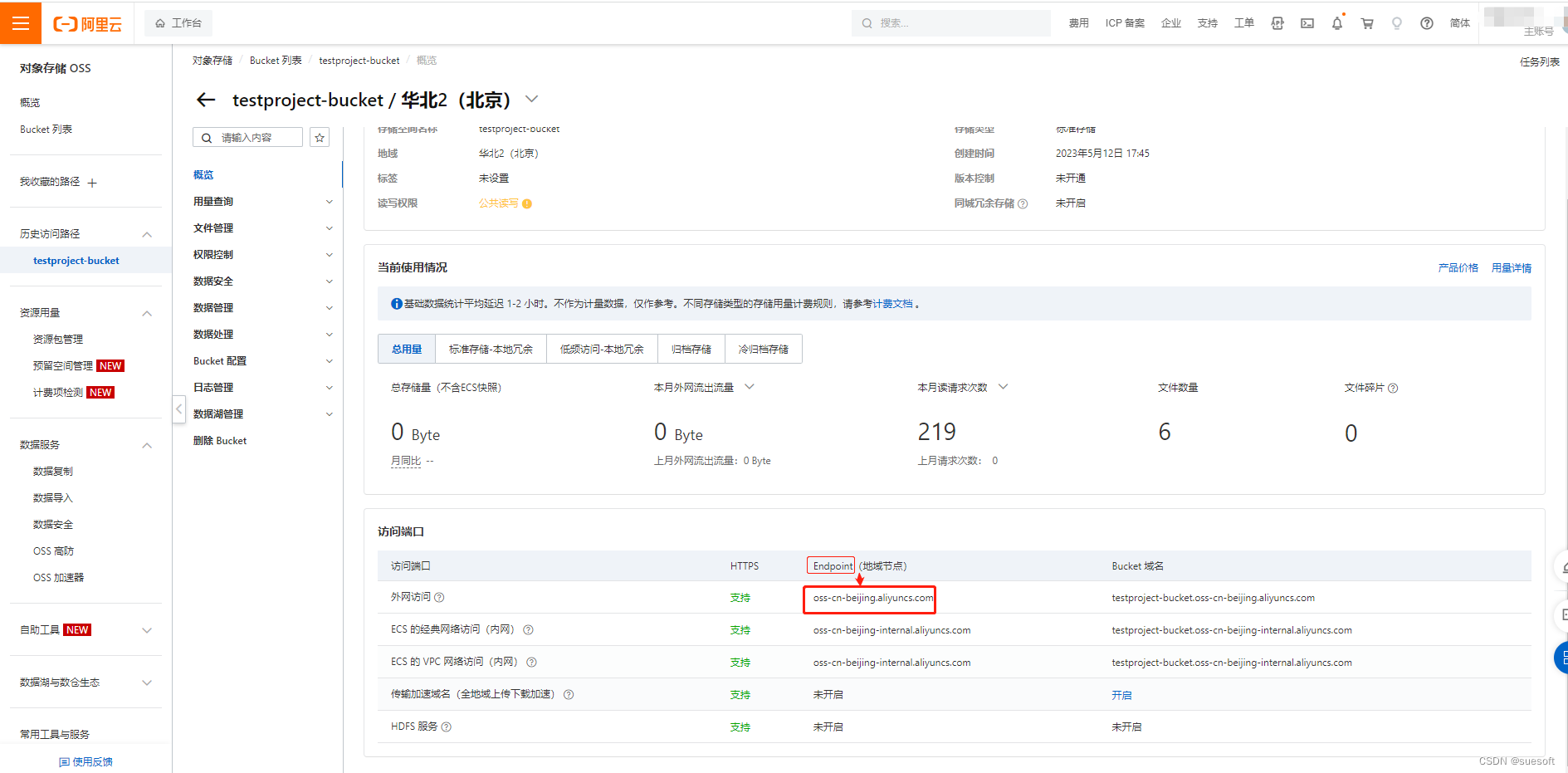Go back with the left arrow

click(206, 100)
